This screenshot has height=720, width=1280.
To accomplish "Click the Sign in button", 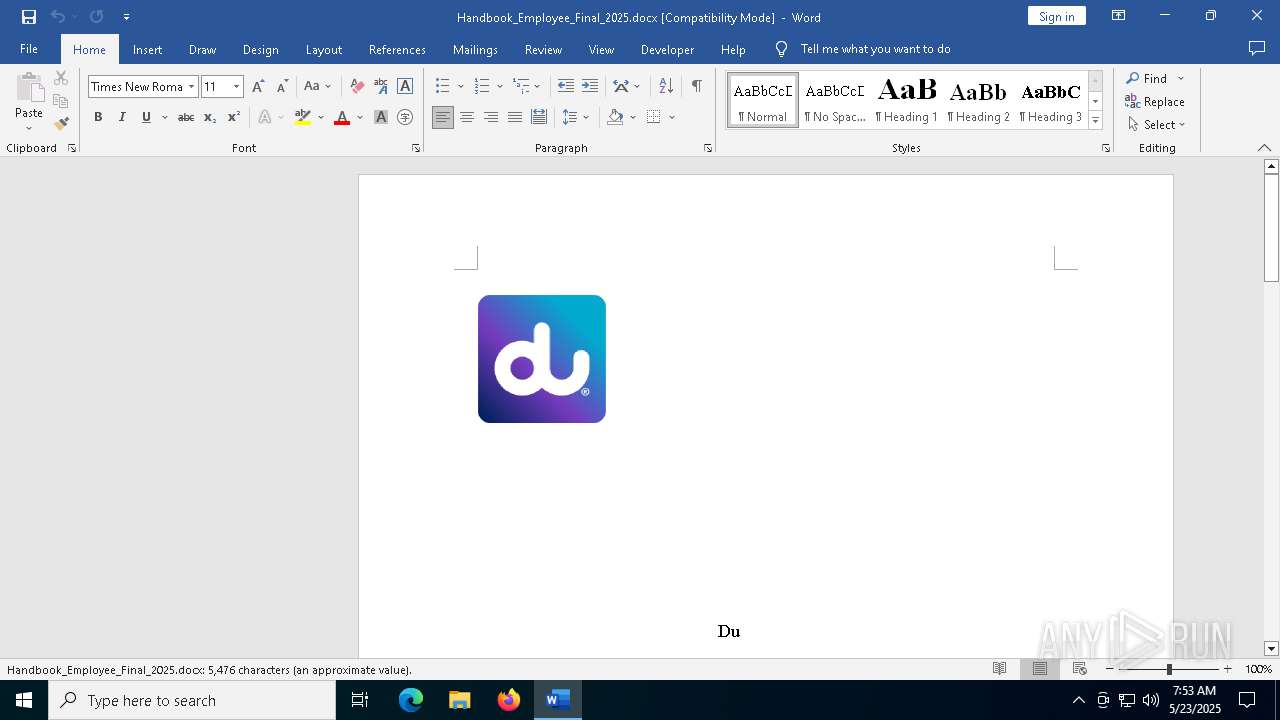I will coord(1056,16).
